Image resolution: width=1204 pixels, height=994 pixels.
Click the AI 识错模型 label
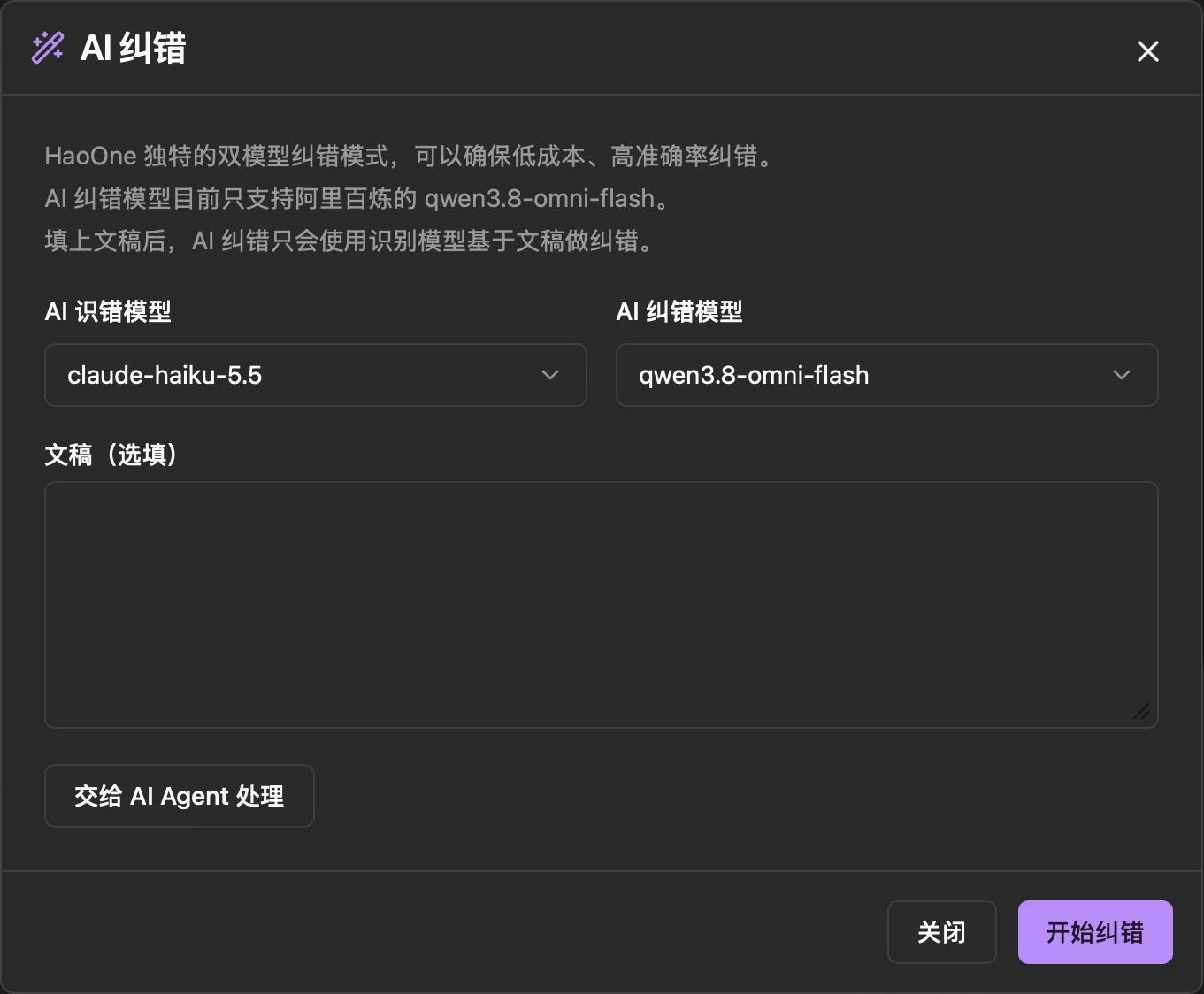(x=108, y=311)
